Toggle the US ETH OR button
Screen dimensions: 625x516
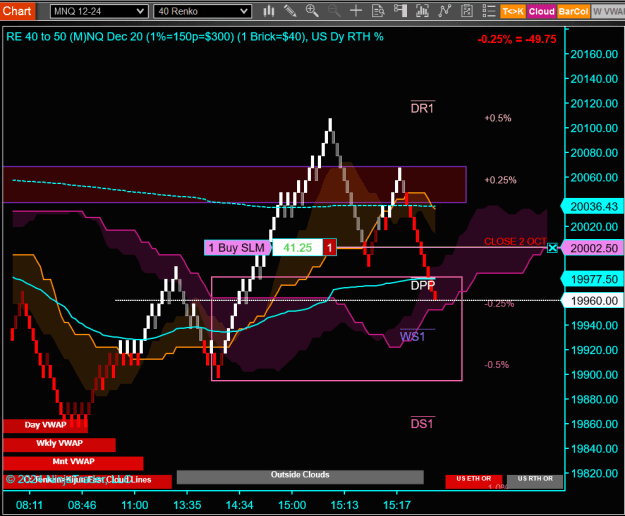click(x=474, y=481)
